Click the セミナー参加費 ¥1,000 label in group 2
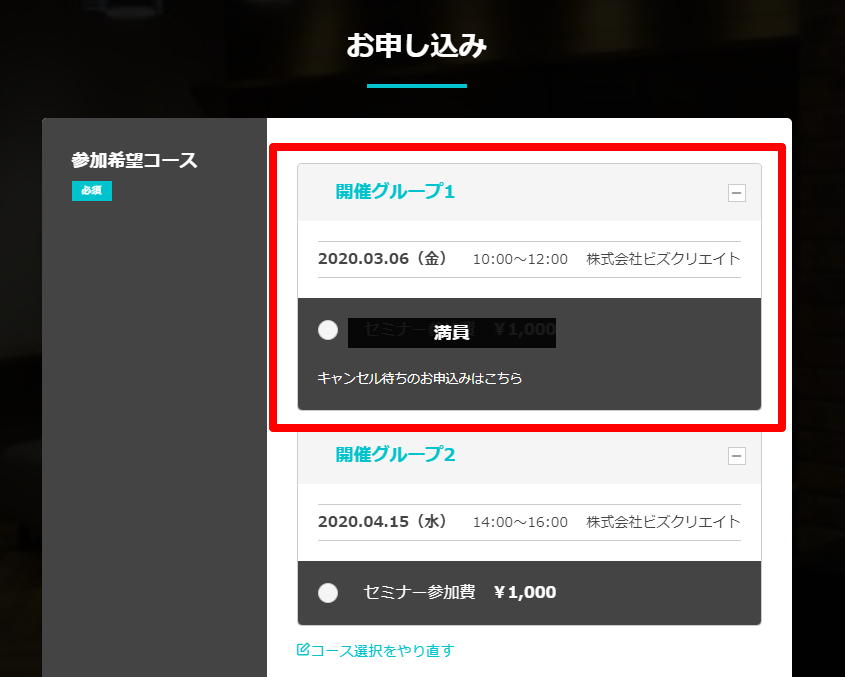Screen dimensions: 845x677 pos(460,592)
